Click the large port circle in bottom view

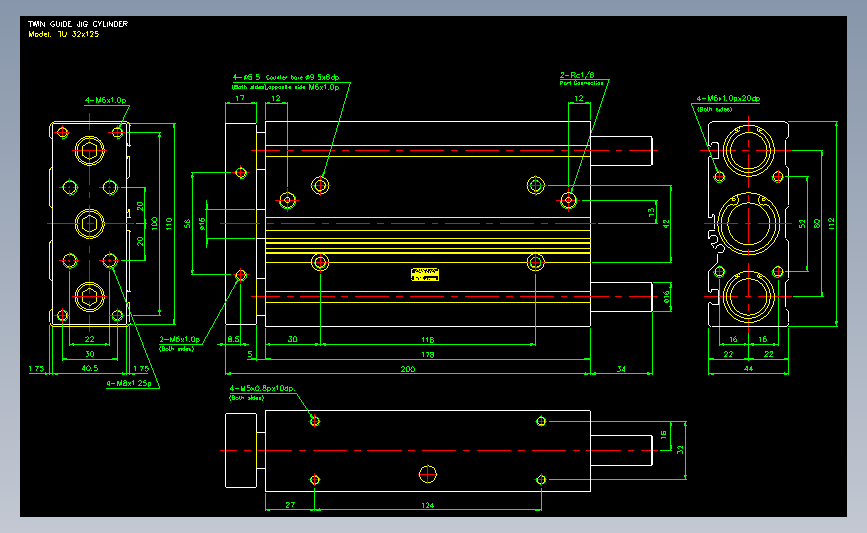click(x=427, y=474)
